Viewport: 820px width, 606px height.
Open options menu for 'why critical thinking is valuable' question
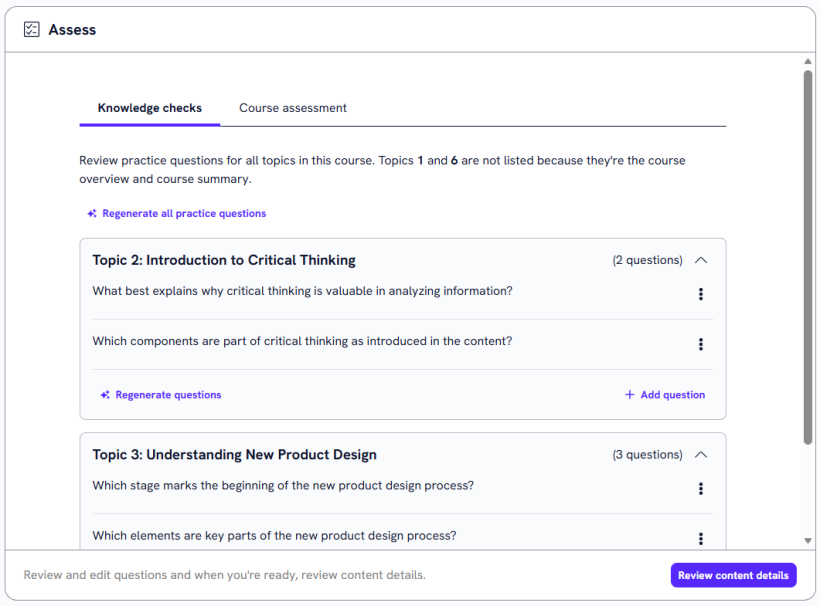click(x=700, y=294)
